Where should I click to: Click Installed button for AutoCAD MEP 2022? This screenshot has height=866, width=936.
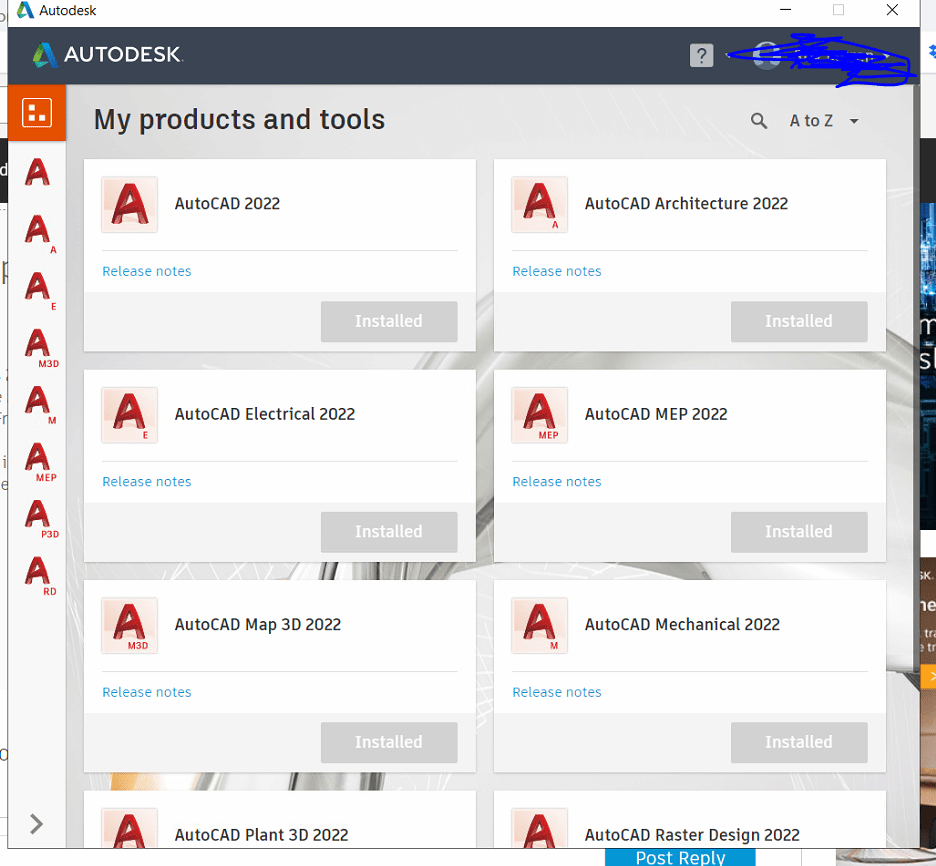(x=799, y=532)
